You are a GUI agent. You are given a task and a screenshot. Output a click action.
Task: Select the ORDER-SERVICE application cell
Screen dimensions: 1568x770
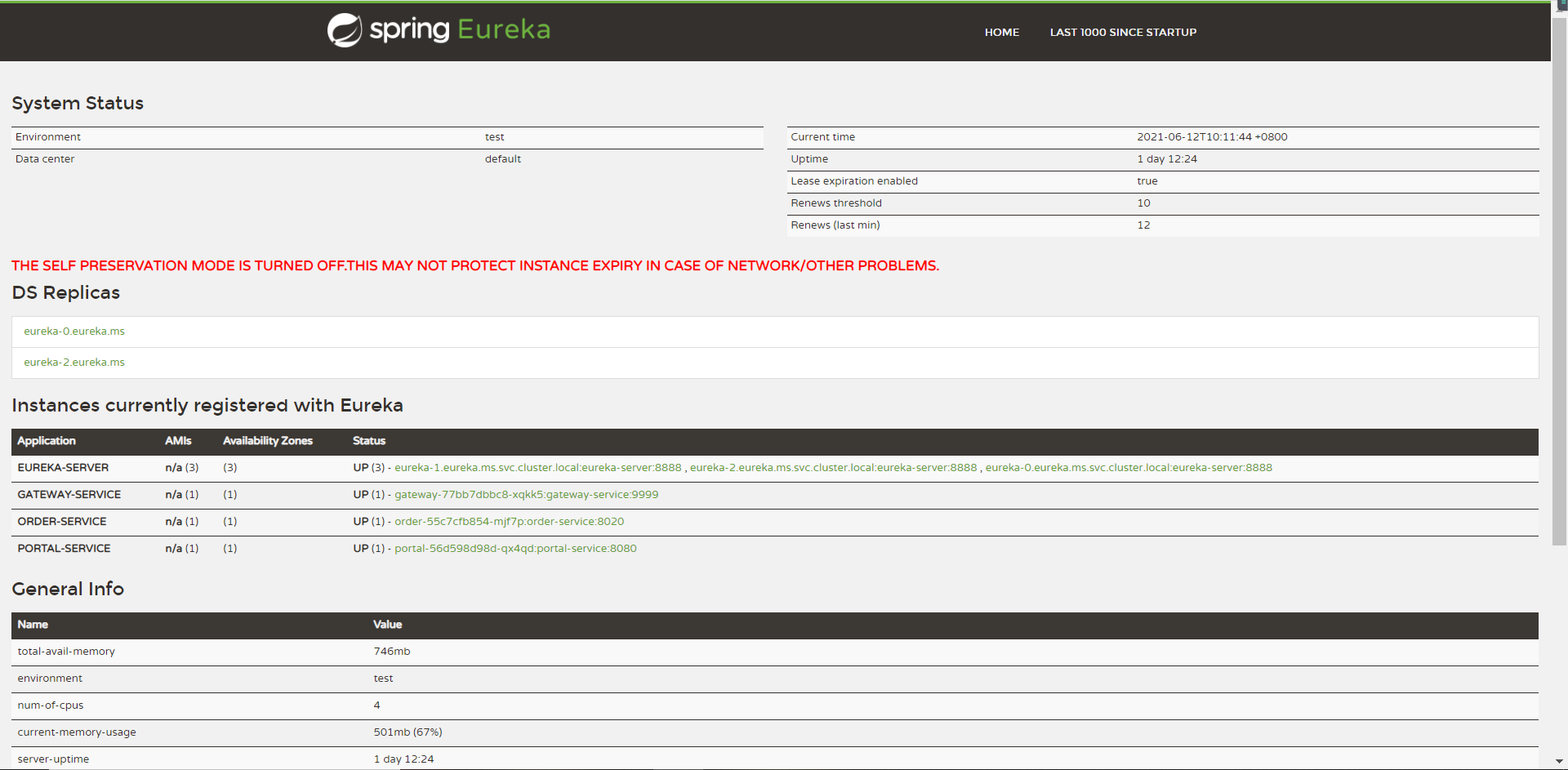[62, 522]
